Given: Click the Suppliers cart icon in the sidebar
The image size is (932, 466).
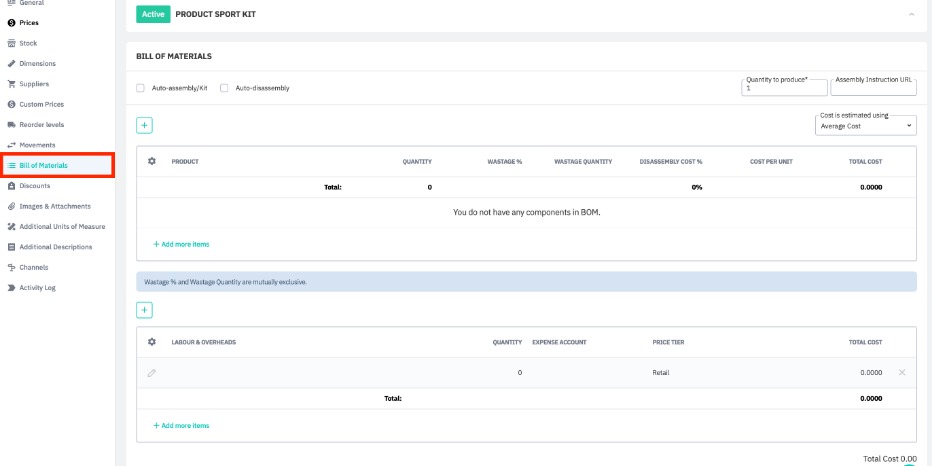Looking at the screenshot, I should coord(11,84).
